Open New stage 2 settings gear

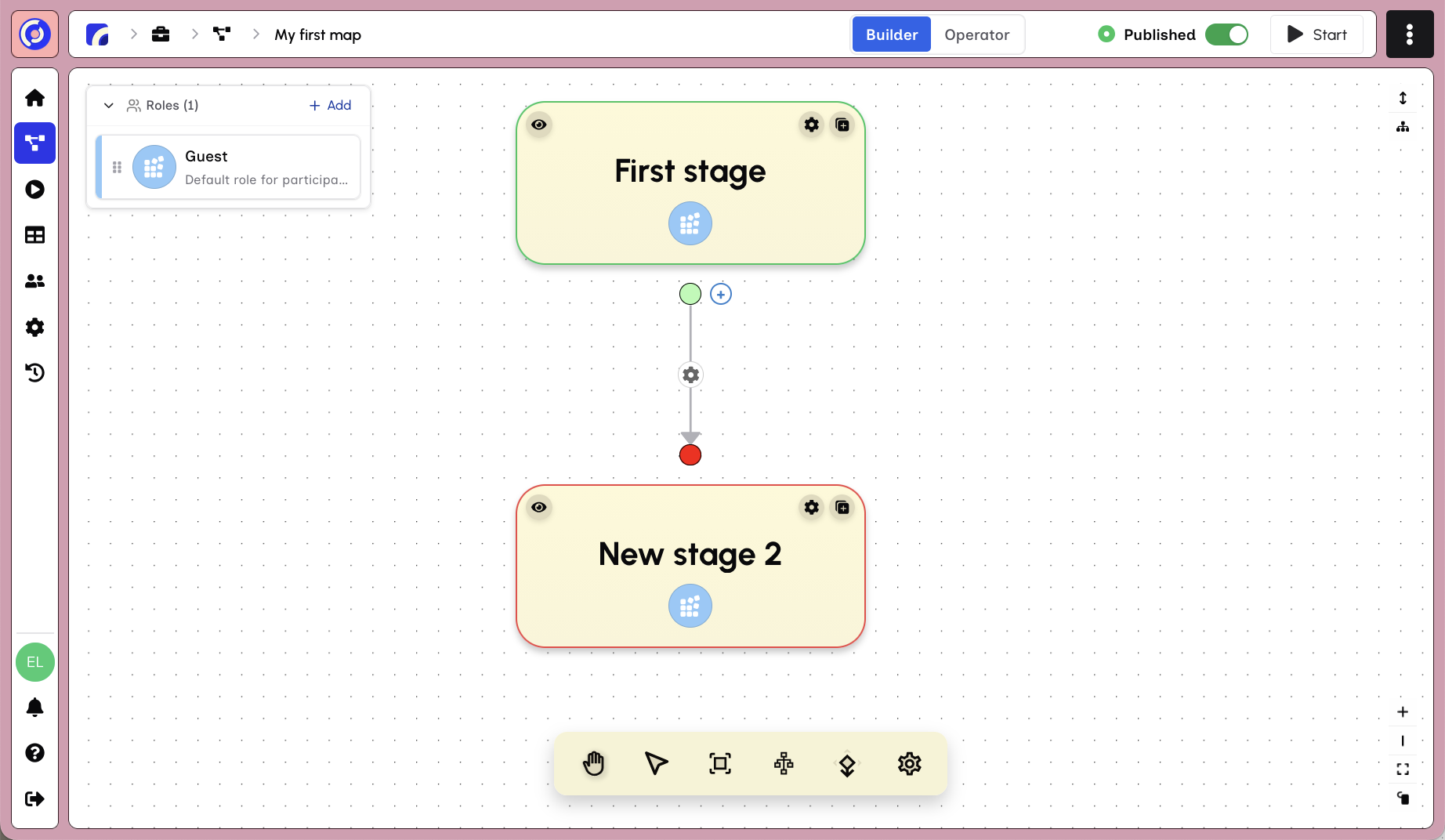pyautogui.click(x=812, y=507)
